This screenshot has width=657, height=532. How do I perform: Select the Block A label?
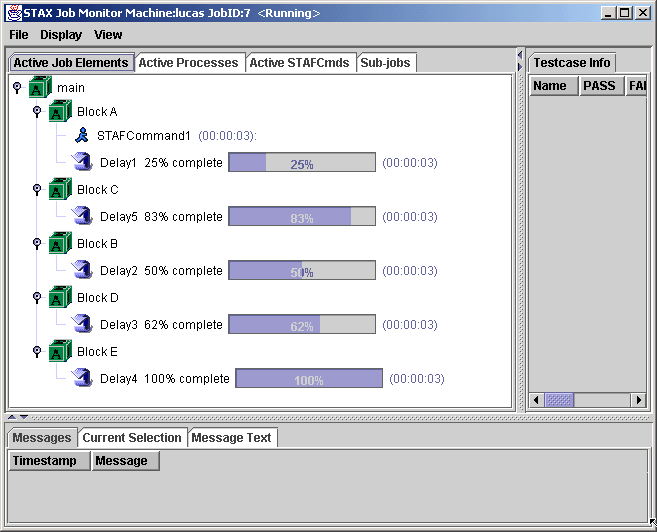point(97,111)
